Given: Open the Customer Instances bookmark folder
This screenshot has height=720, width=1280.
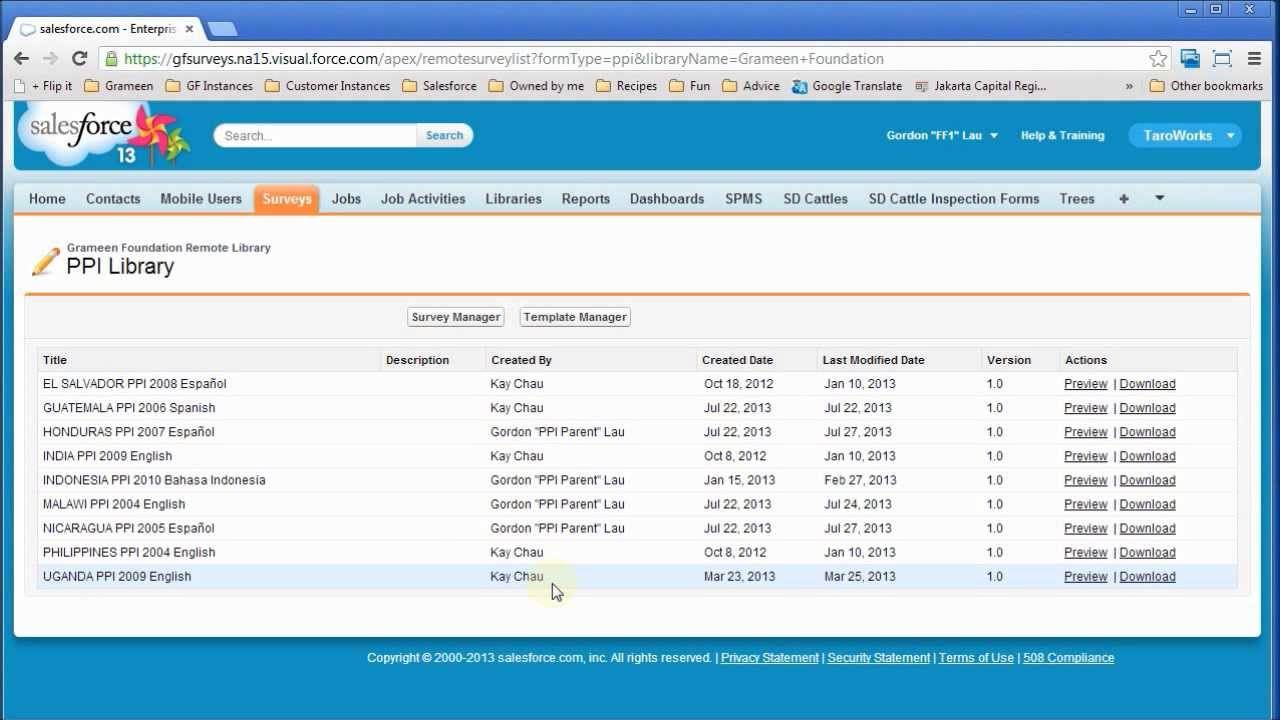Looking at the screenshot, I should click(328, 86).
